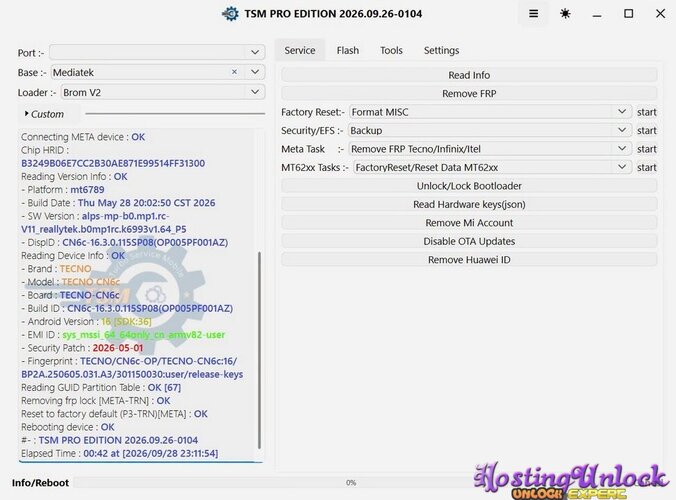Open the Factory Reset Format MISC dropdown

tap(490, 112)
